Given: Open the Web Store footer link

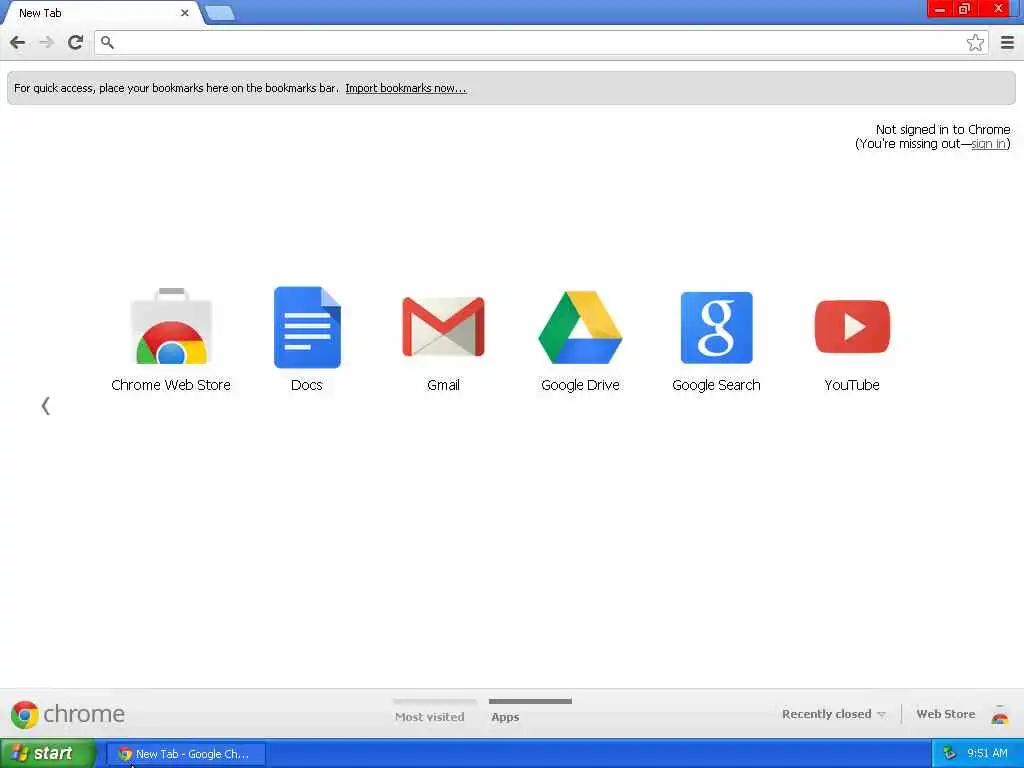Looking at the screenshot, I should (946, 714).
